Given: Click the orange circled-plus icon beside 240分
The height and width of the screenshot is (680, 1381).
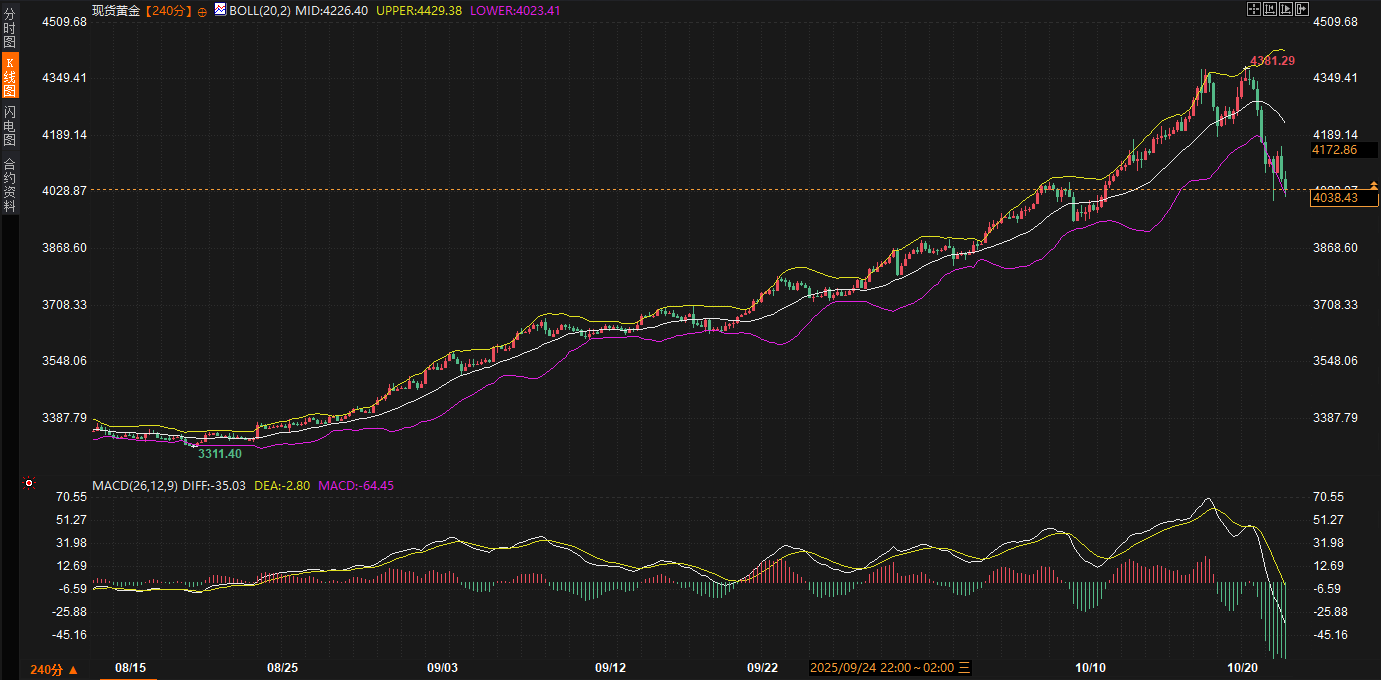Looking at the screenshot, I should coord(202,10).
